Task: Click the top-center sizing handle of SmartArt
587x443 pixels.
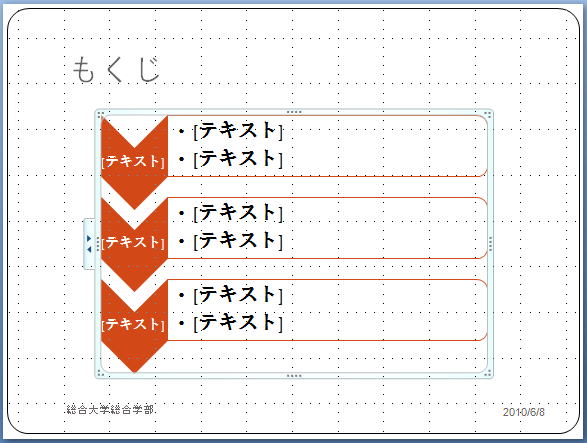Action: [x=294, y=112]
